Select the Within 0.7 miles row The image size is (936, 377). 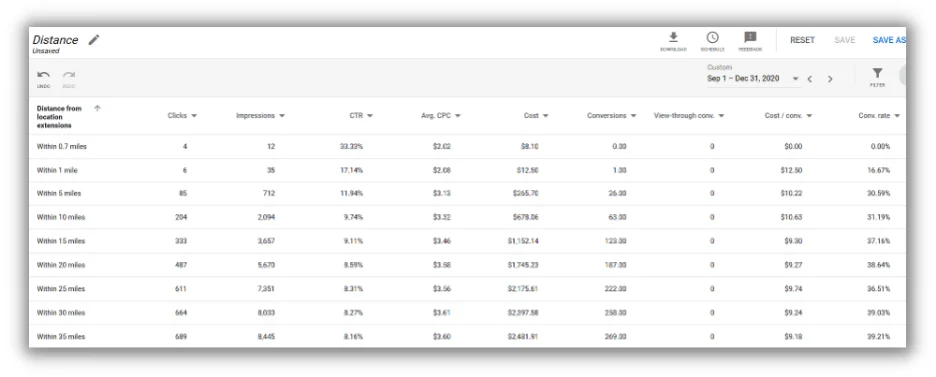point(467,146)
